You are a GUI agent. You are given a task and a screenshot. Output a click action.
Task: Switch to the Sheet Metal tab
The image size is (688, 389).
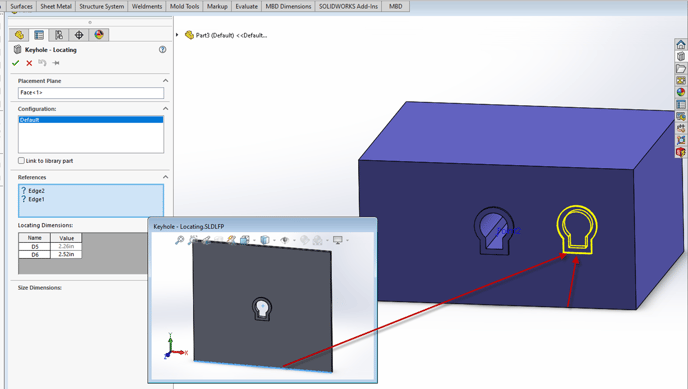[56, 6]
